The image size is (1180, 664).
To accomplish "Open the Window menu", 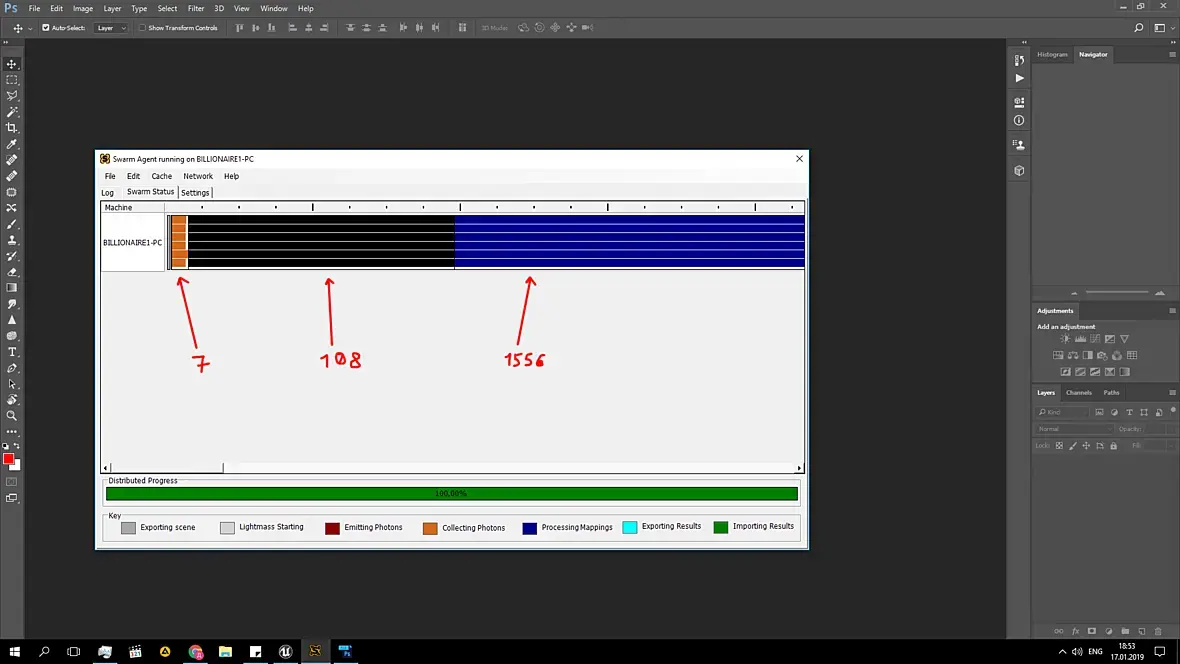I will coord(274,8).
